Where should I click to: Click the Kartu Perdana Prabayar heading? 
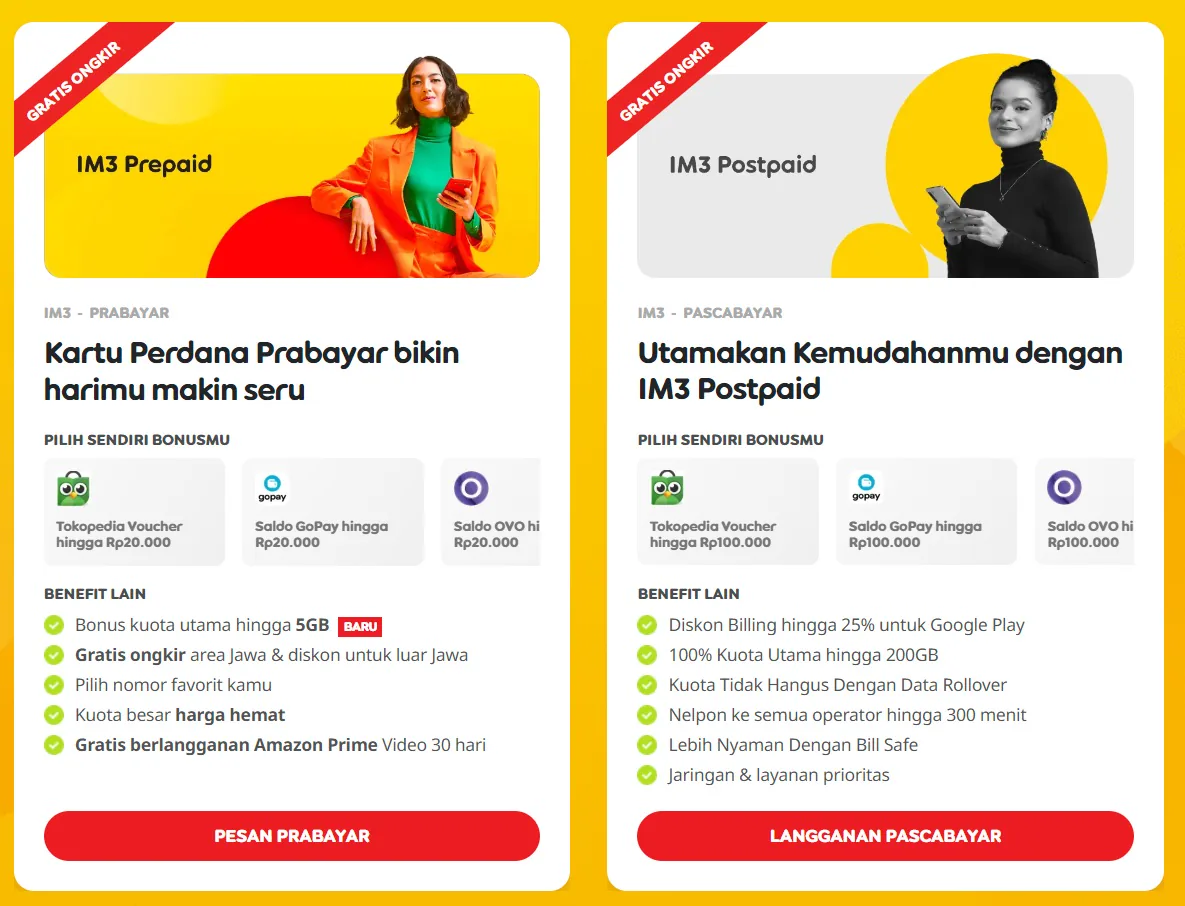tap(252, 371)
